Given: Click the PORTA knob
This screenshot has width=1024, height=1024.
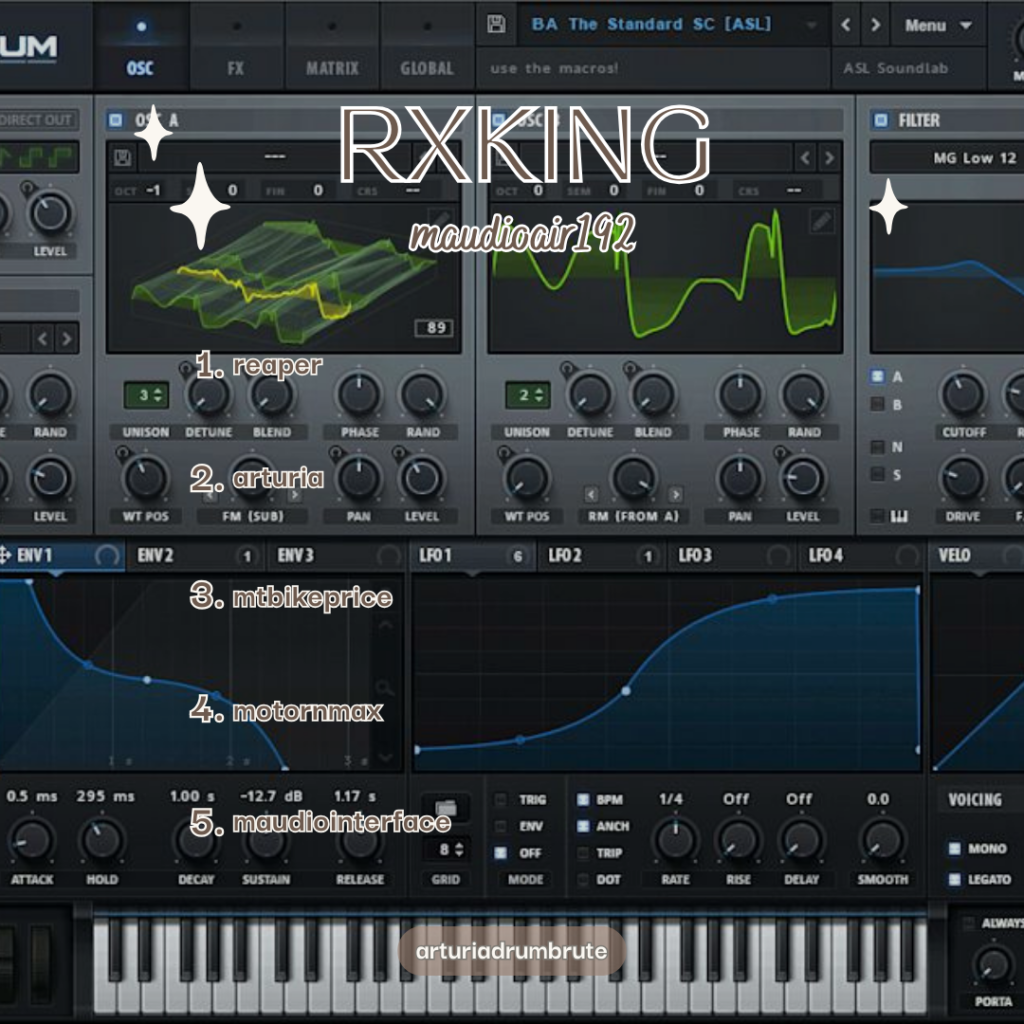Looking at the screenshot, I should point(993,964).
